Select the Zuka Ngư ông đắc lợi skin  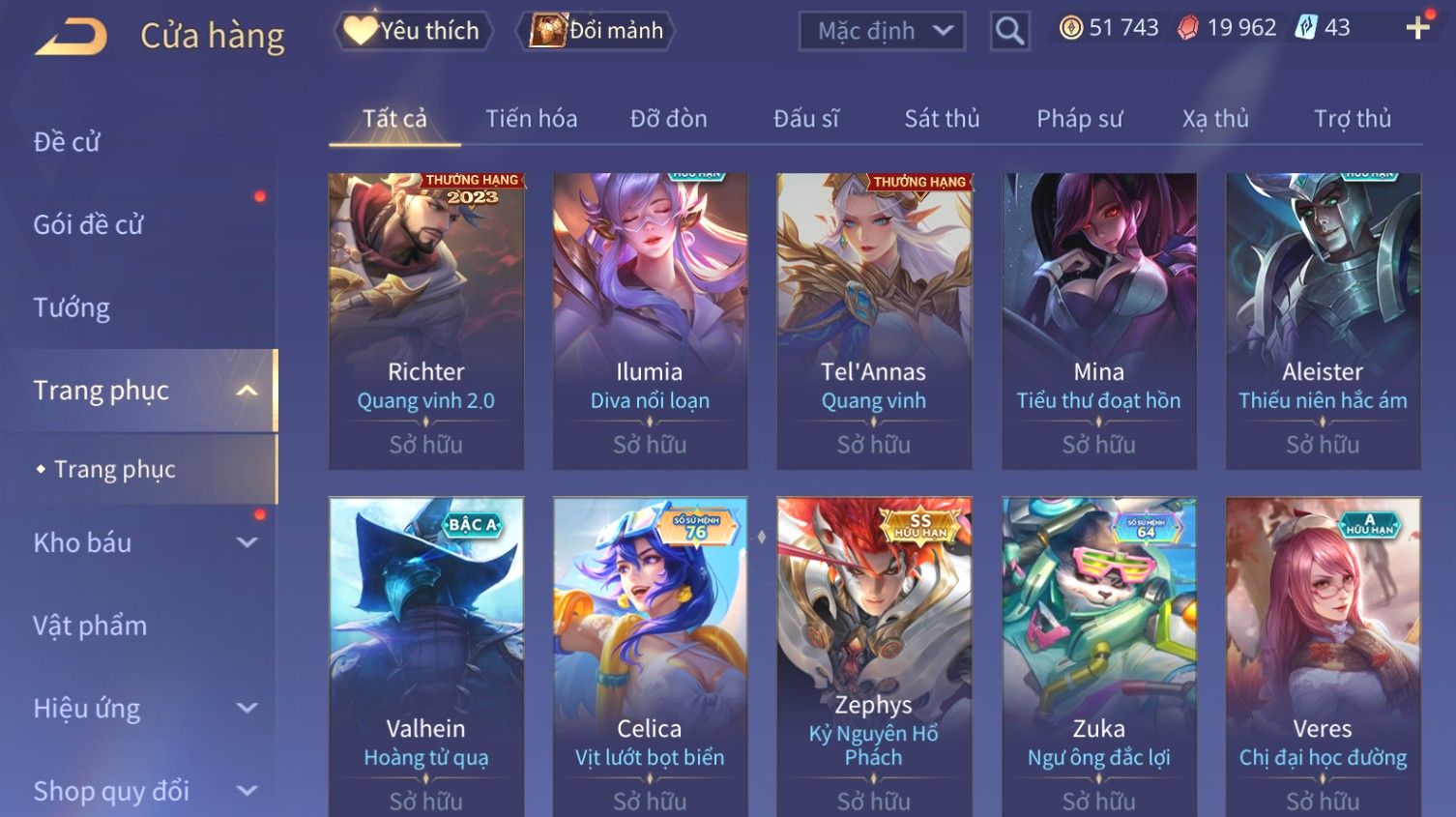point(1099,657)
